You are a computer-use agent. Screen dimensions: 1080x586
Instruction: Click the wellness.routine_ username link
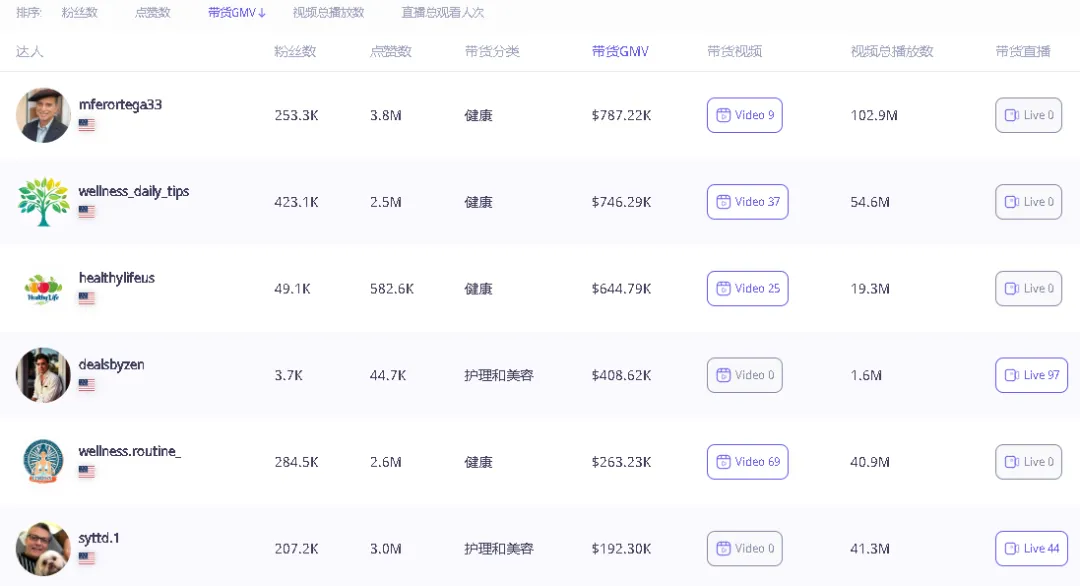pos(130,451)
